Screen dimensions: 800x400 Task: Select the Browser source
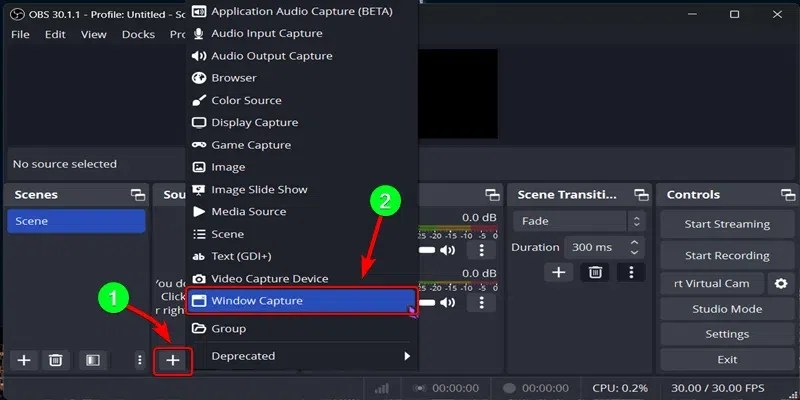302,78
